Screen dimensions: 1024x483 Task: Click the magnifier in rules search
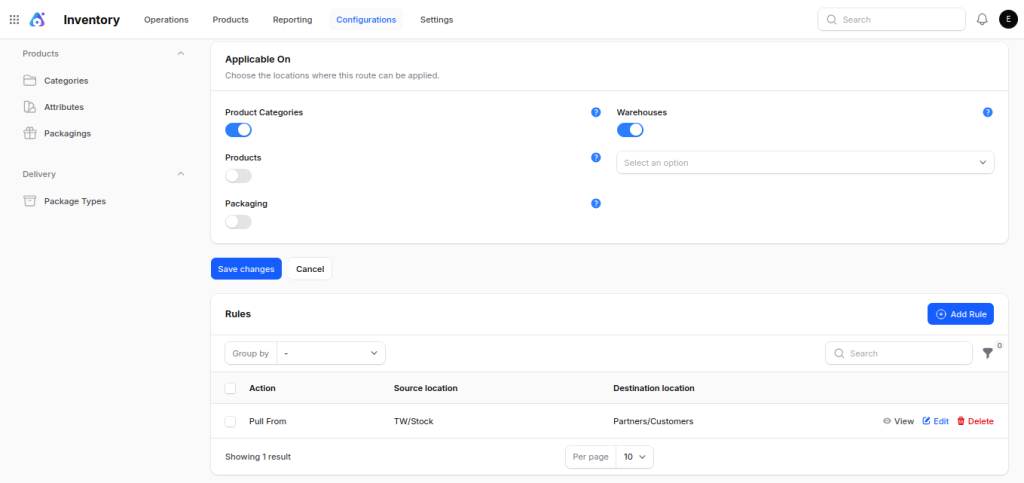pyautogui.click(x=839, y=353)
